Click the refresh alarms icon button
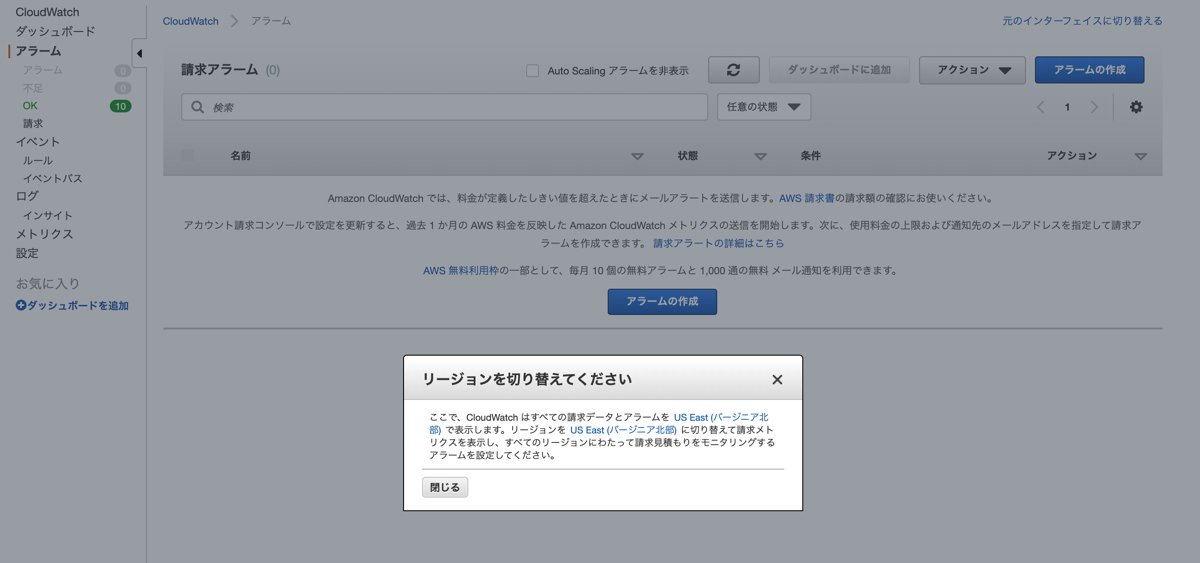Viewport: 1200px width, 563px height. point(734,70)
